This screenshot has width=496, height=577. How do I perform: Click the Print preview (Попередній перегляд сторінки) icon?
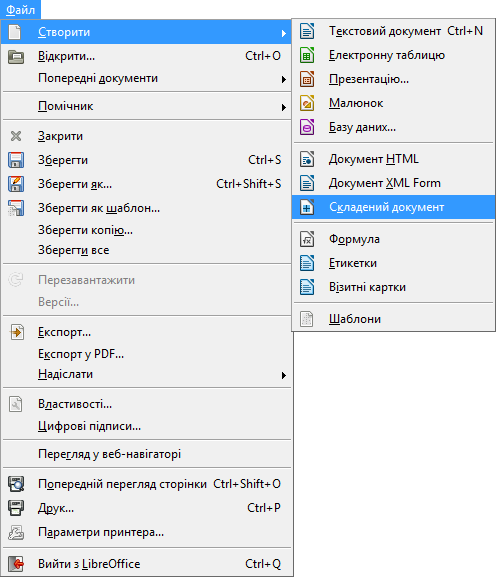[x=16, y=484]
